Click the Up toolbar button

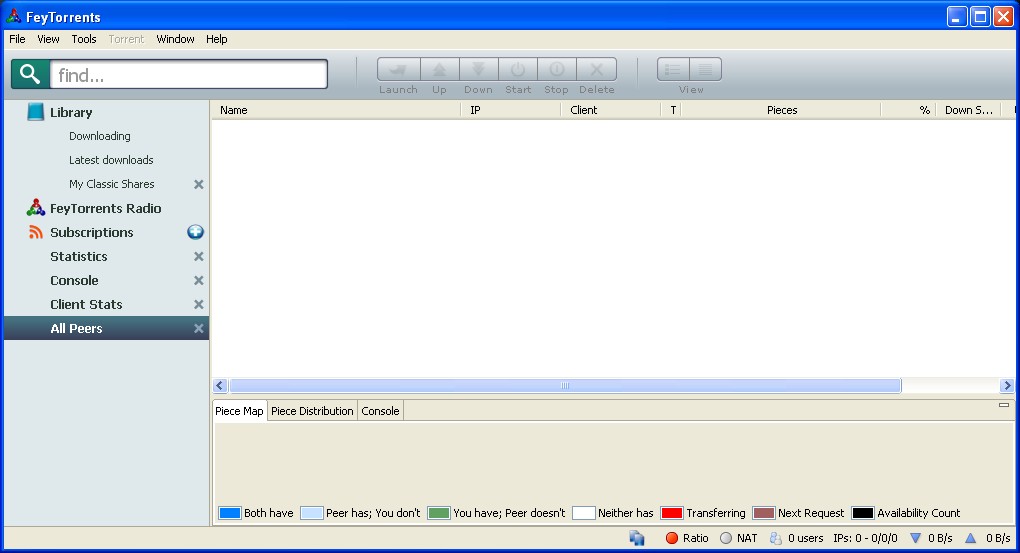point(440,69)
